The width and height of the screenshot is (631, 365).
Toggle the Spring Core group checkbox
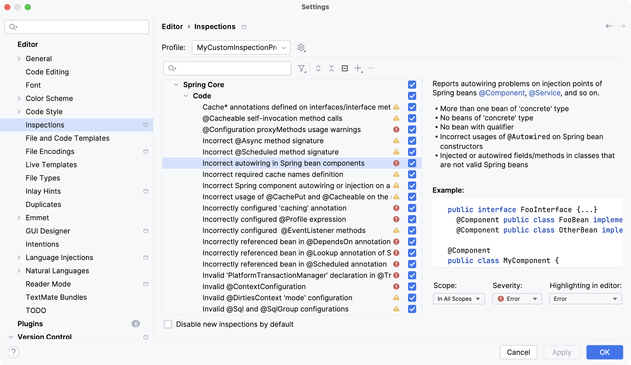pyautogui.click(x=412, y=85)
